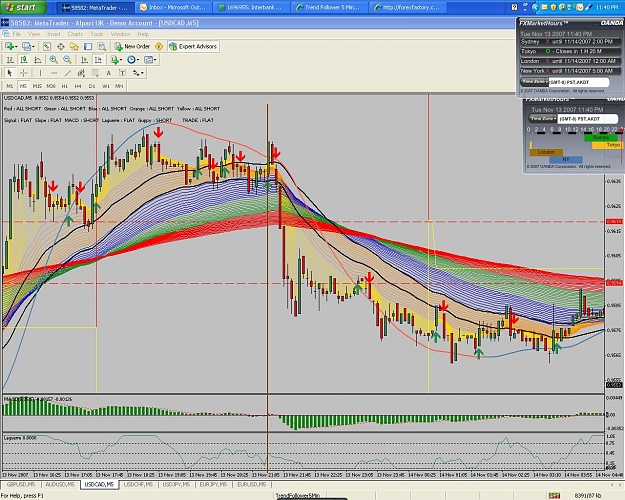The image size is (625, 500).
Task: Select the horizontal line drawing tool
Action: pyautogui.click(x=54, y=73)
